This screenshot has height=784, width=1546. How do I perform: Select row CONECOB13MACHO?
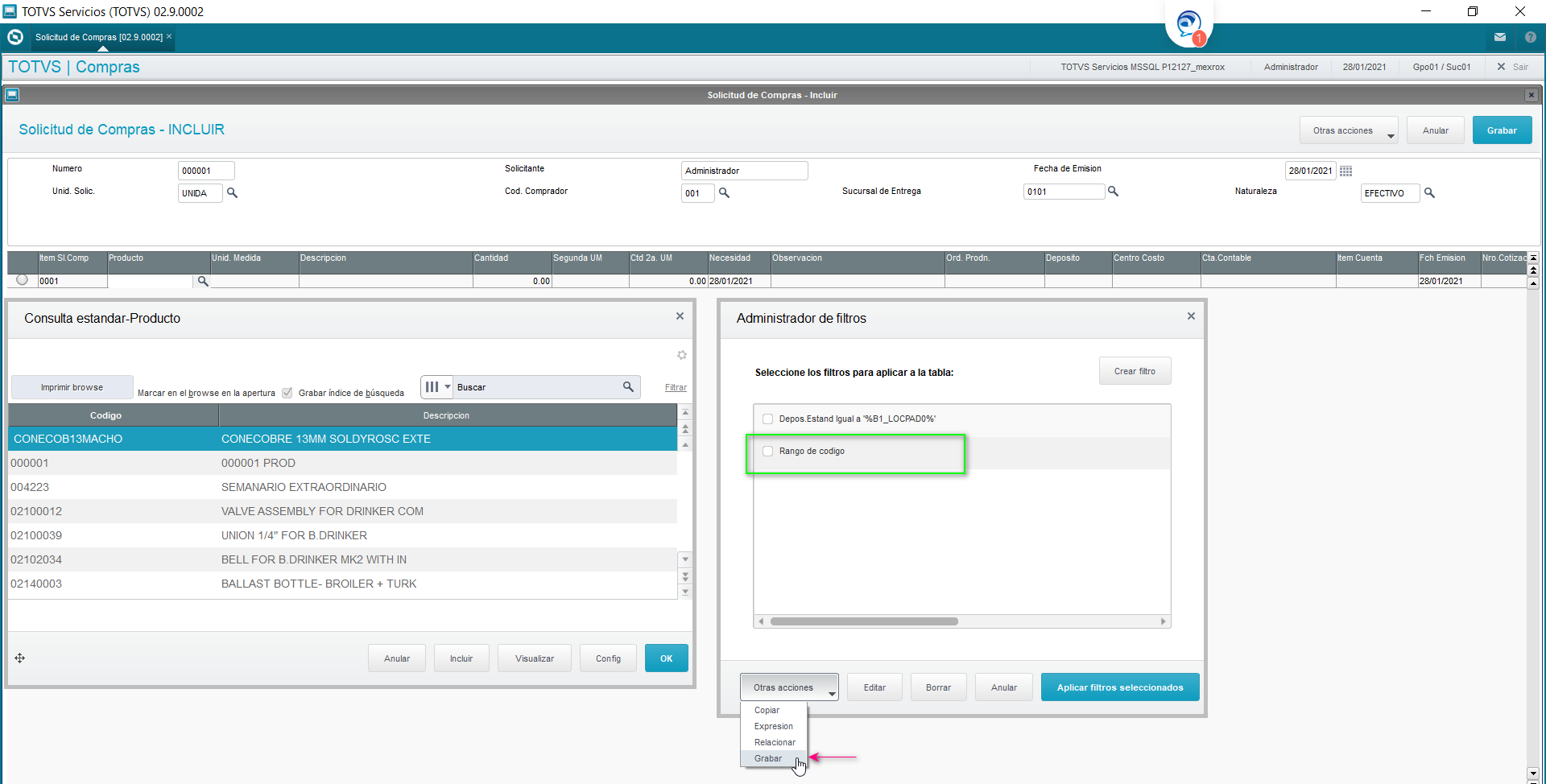point(342,439)
